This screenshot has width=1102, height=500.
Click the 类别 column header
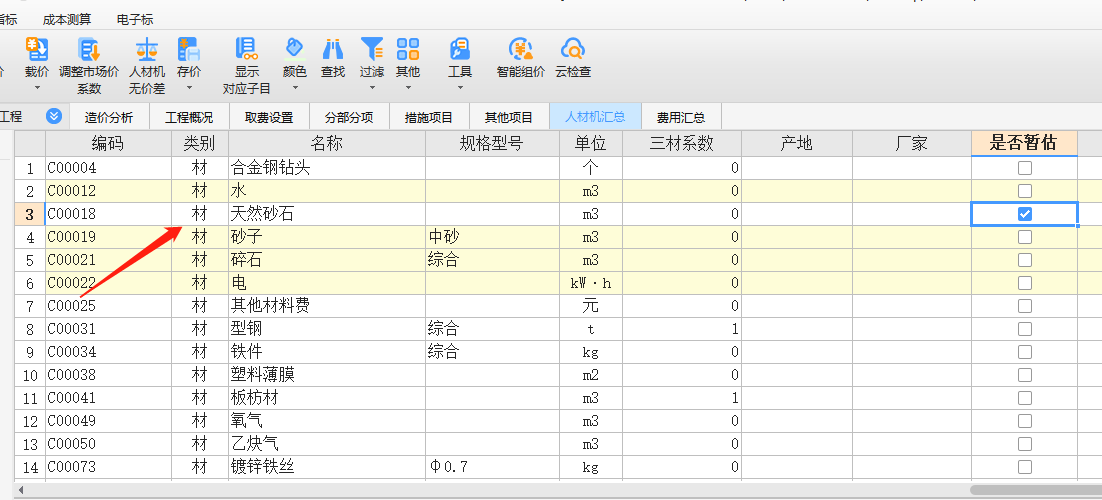point(200,143)
